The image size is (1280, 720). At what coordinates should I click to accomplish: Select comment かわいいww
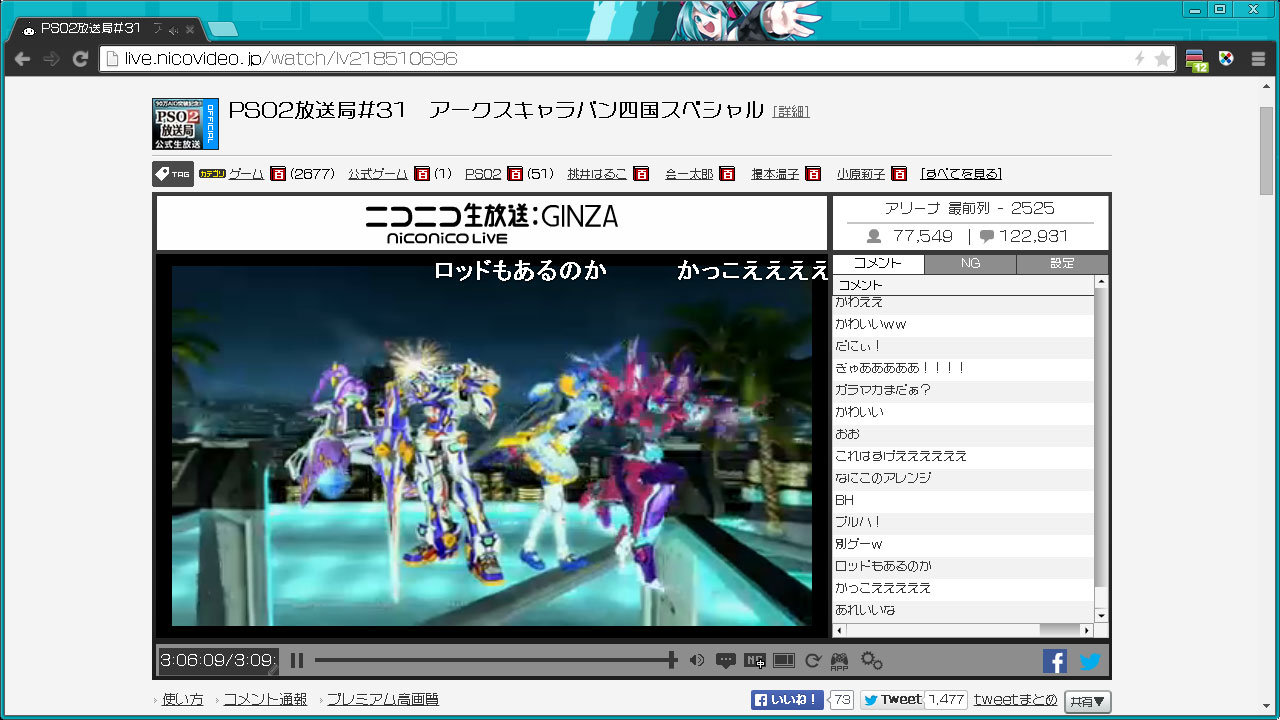963,324
